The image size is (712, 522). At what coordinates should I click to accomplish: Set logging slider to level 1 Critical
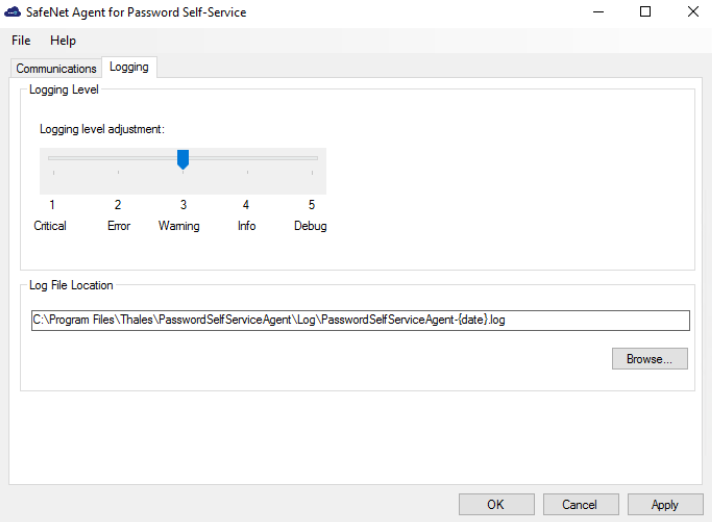pos(53,159)
